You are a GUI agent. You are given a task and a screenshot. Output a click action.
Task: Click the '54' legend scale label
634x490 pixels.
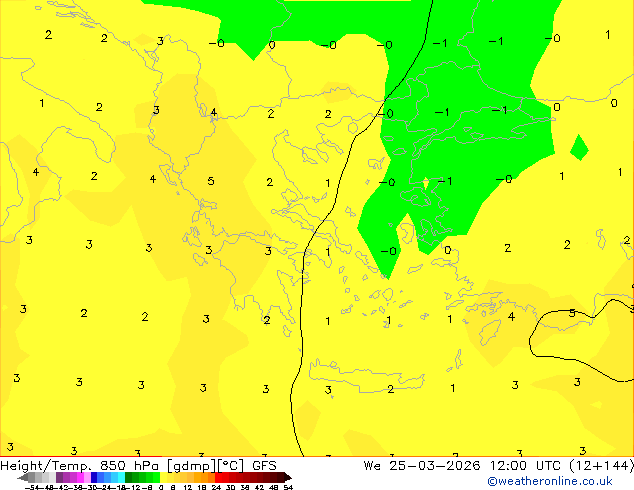coord(288,487)
